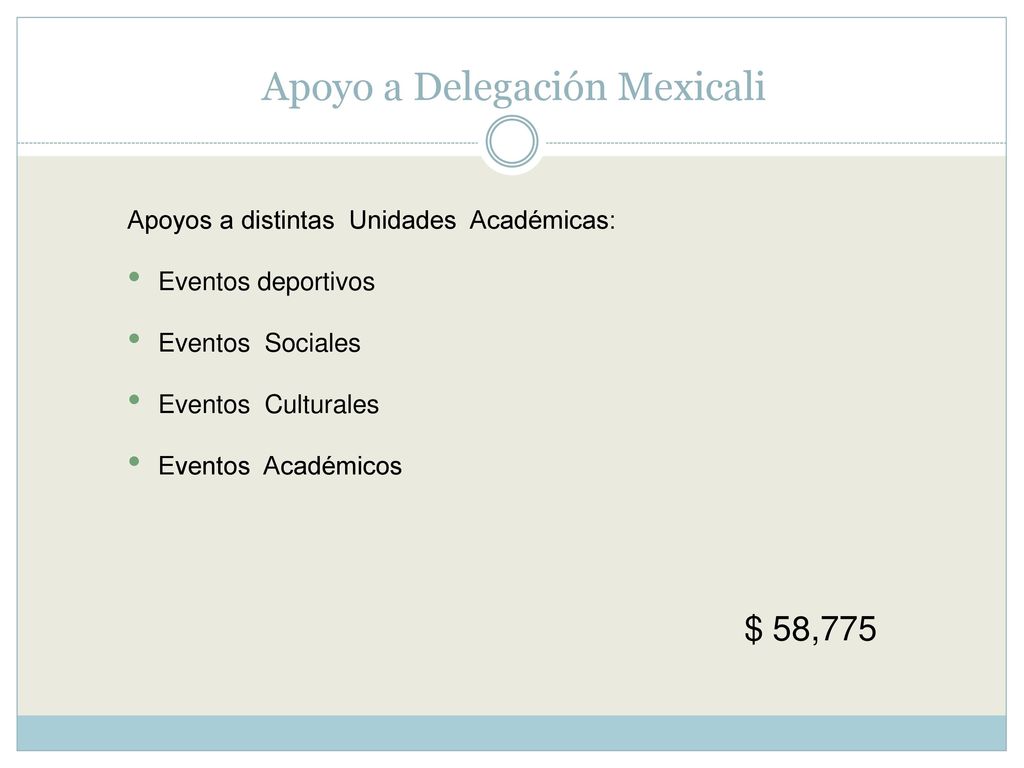
Task: Select the Eventos Sociales bullet text
Action: coord(259,343)
